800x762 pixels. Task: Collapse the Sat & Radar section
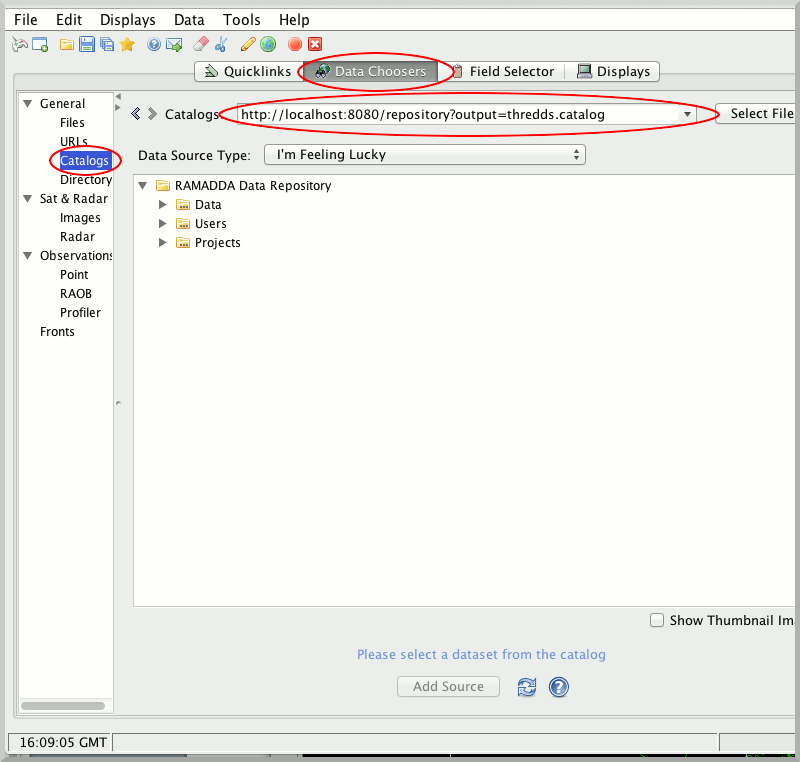pyautogui.click(x=28, y=199)
